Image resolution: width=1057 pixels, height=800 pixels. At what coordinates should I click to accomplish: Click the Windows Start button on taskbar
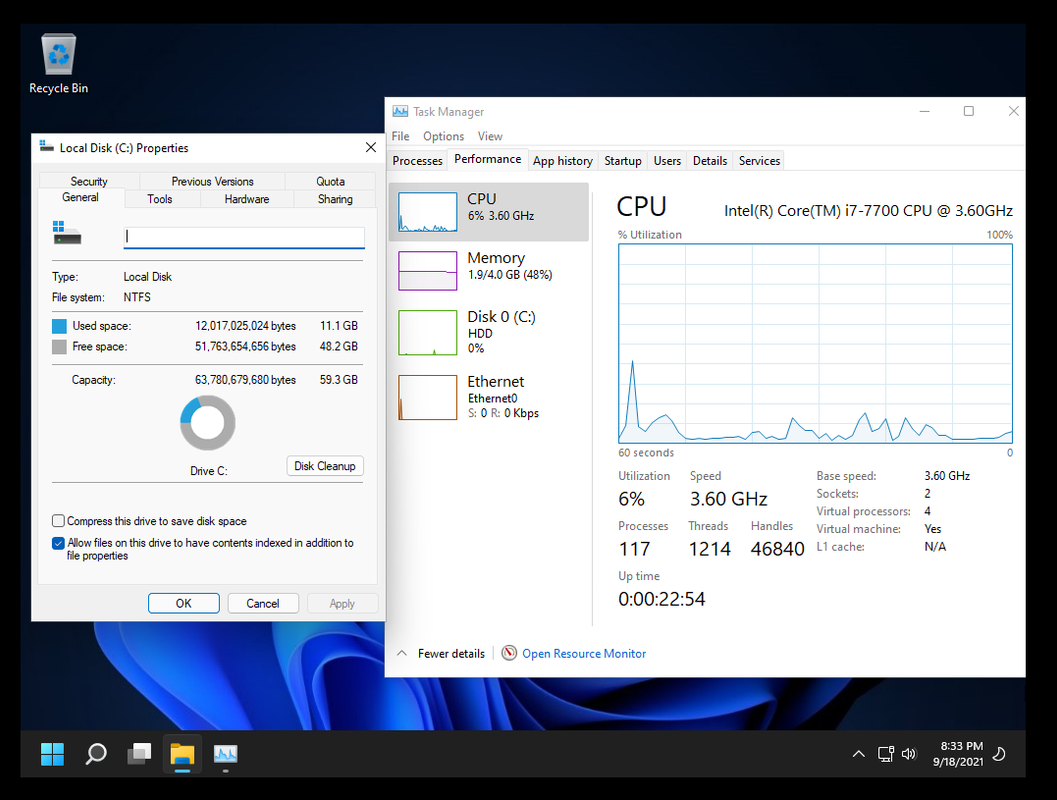(52, 753)
